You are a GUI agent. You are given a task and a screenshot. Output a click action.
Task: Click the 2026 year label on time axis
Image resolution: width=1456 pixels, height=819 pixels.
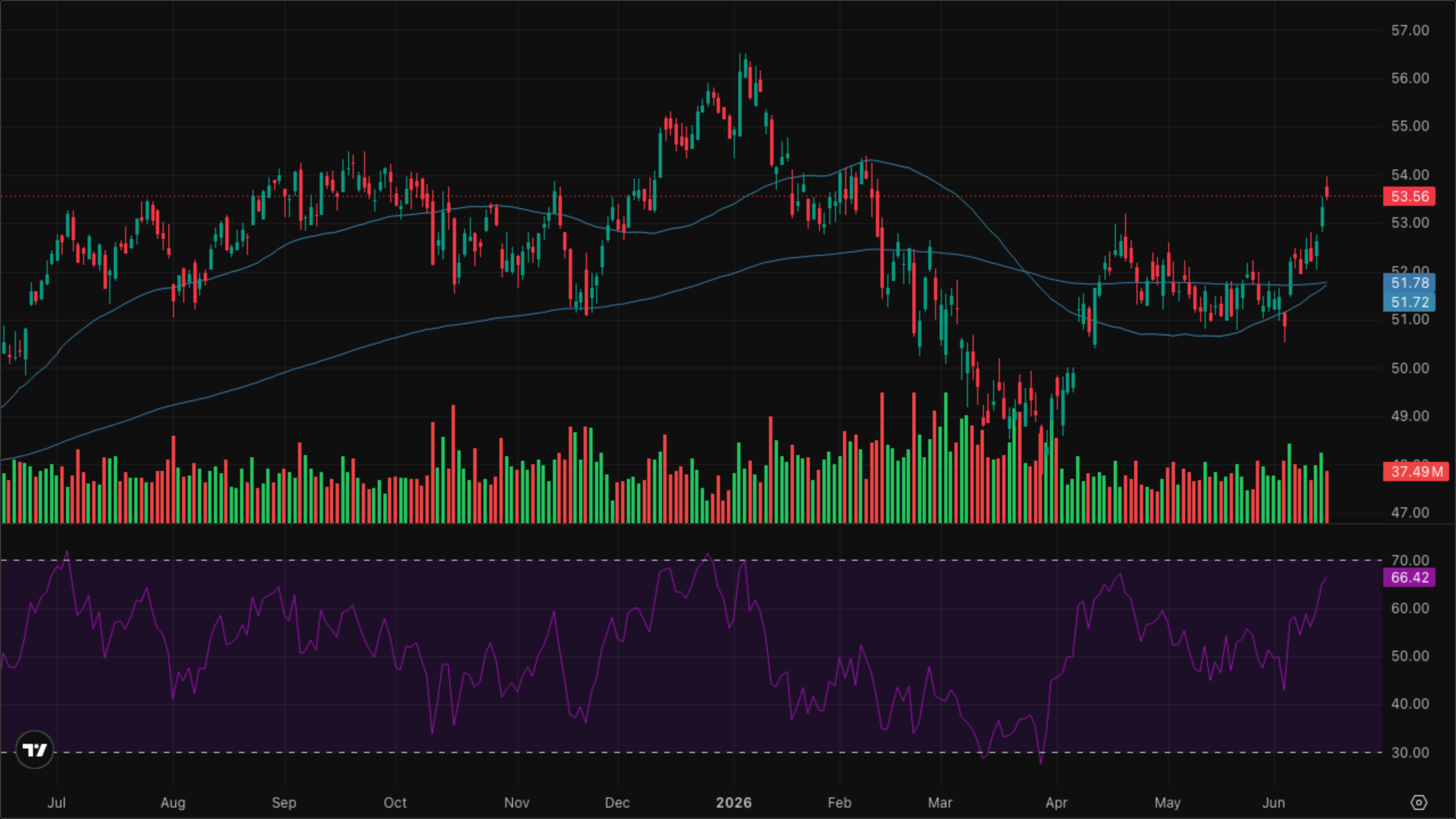(734, 803)
